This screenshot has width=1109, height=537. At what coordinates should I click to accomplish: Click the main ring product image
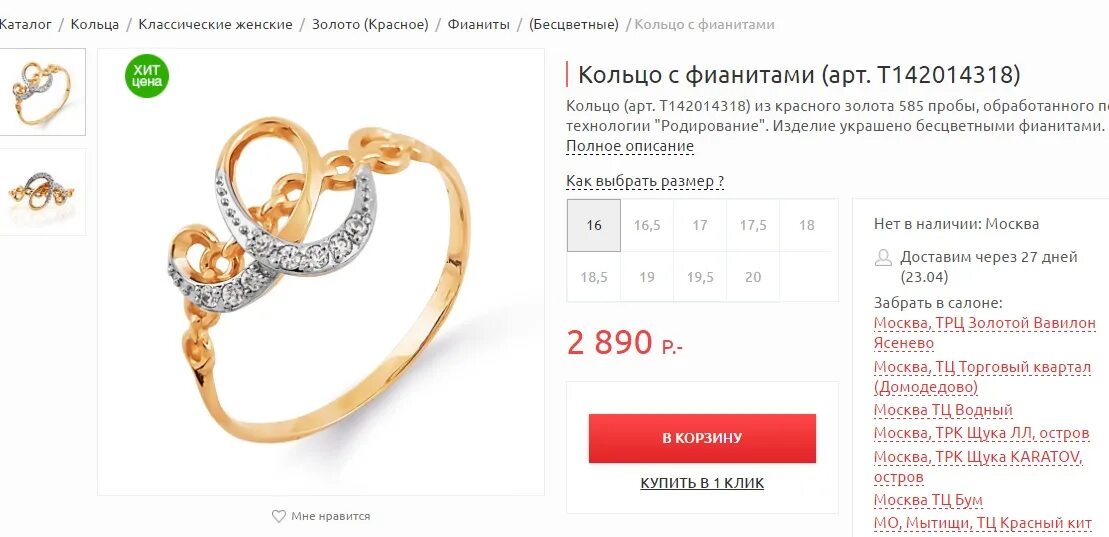(321, 272)
